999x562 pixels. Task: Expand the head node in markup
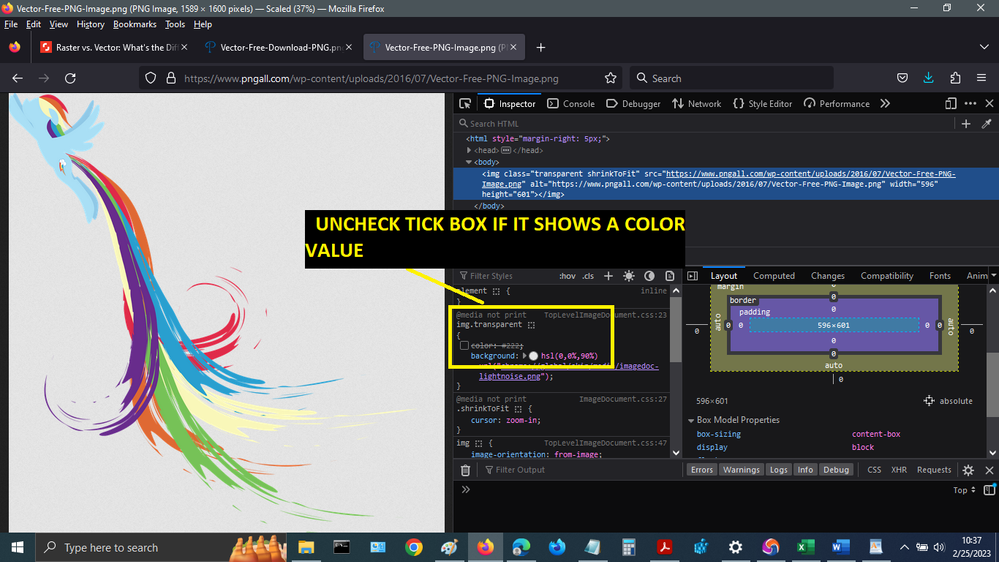[x=469, y=150]
